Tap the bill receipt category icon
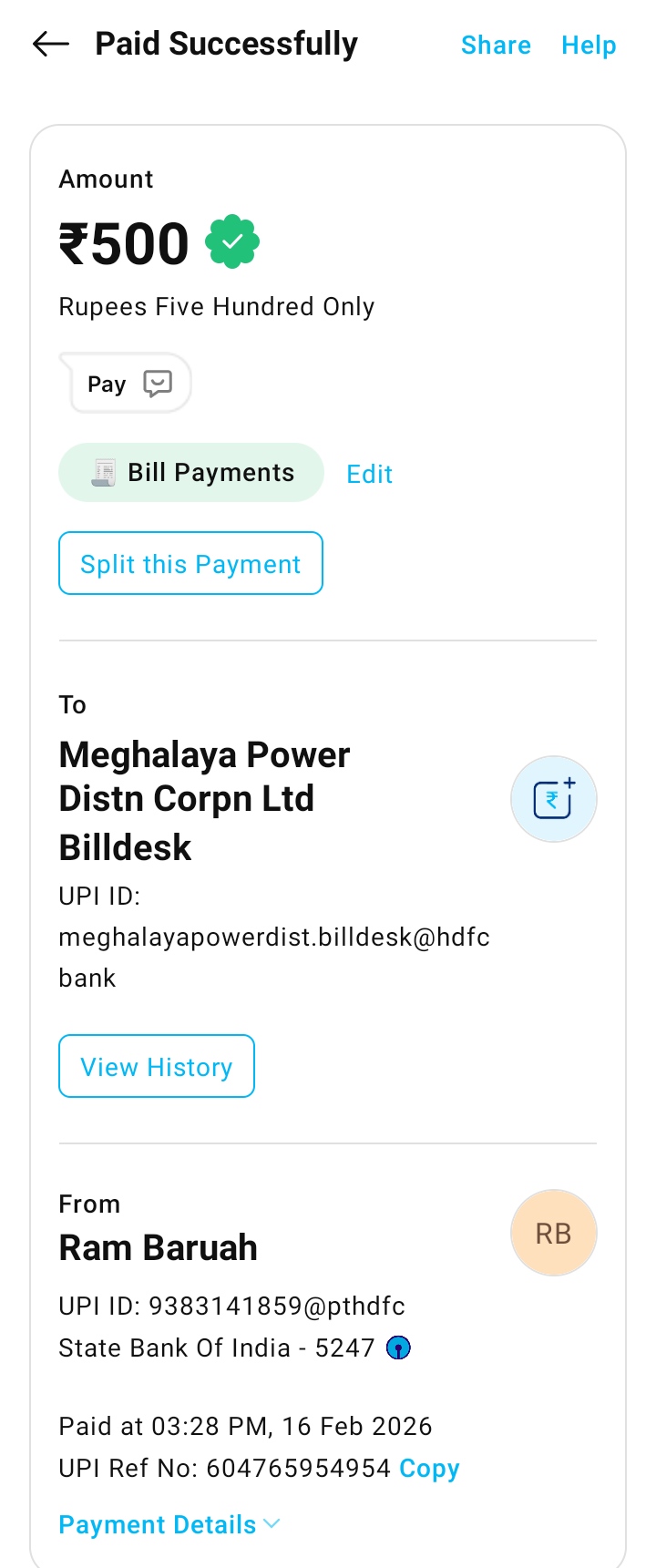The width and height of the screenshot is (656, 1568). click(104, 473)
